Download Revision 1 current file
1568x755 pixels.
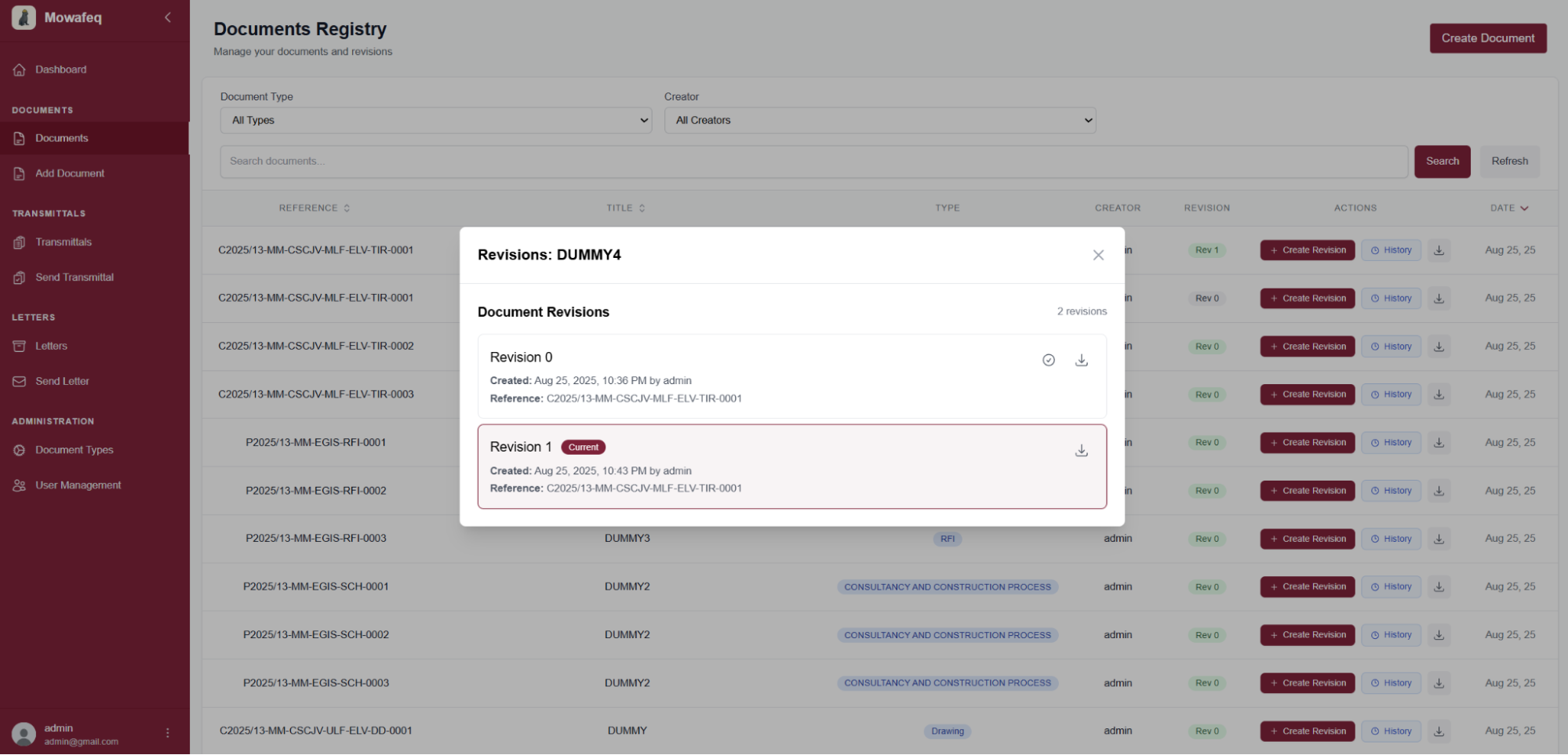(1081, 451)
